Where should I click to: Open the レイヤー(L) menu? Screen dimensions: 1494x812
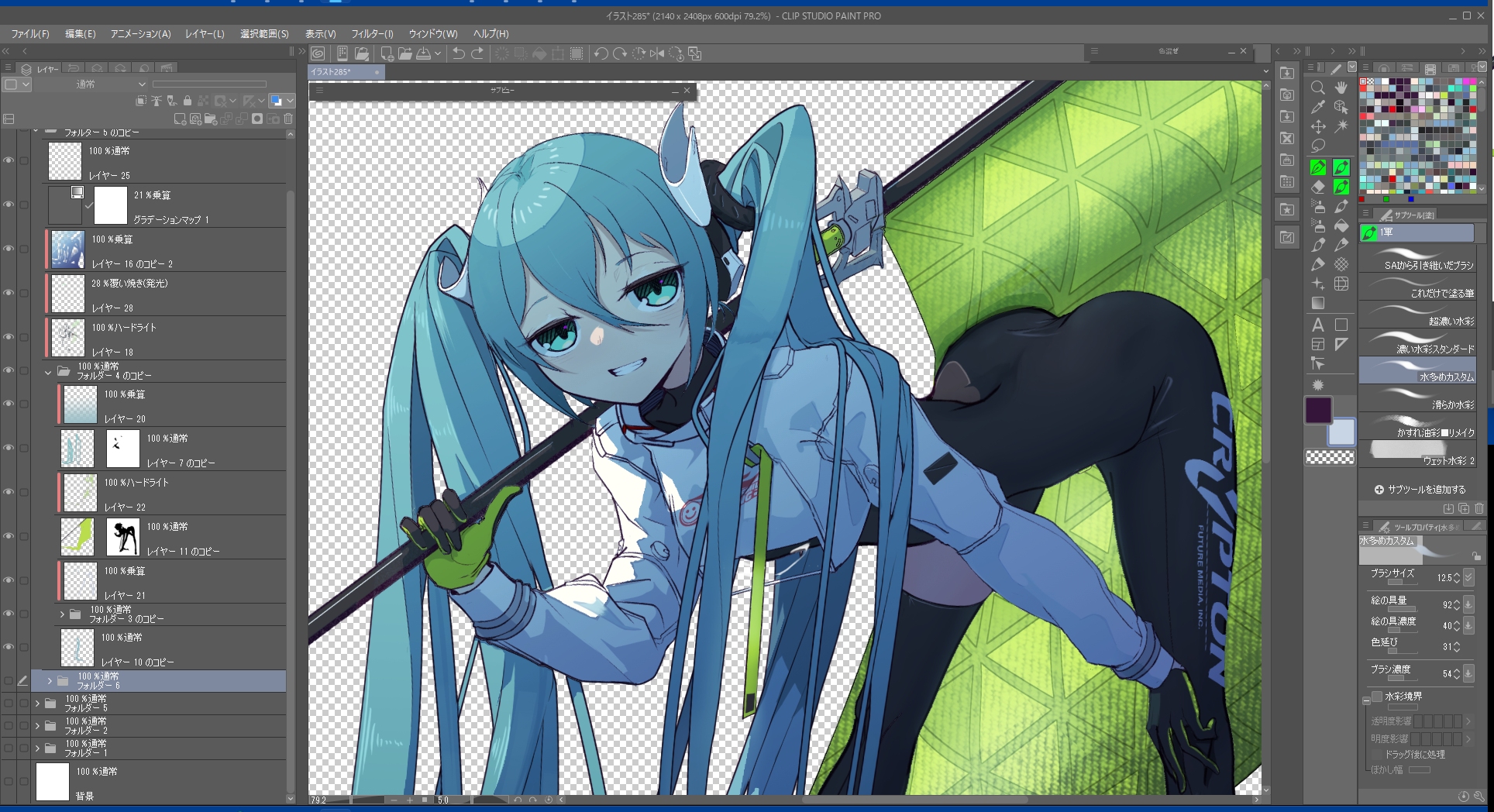(205, 34)
